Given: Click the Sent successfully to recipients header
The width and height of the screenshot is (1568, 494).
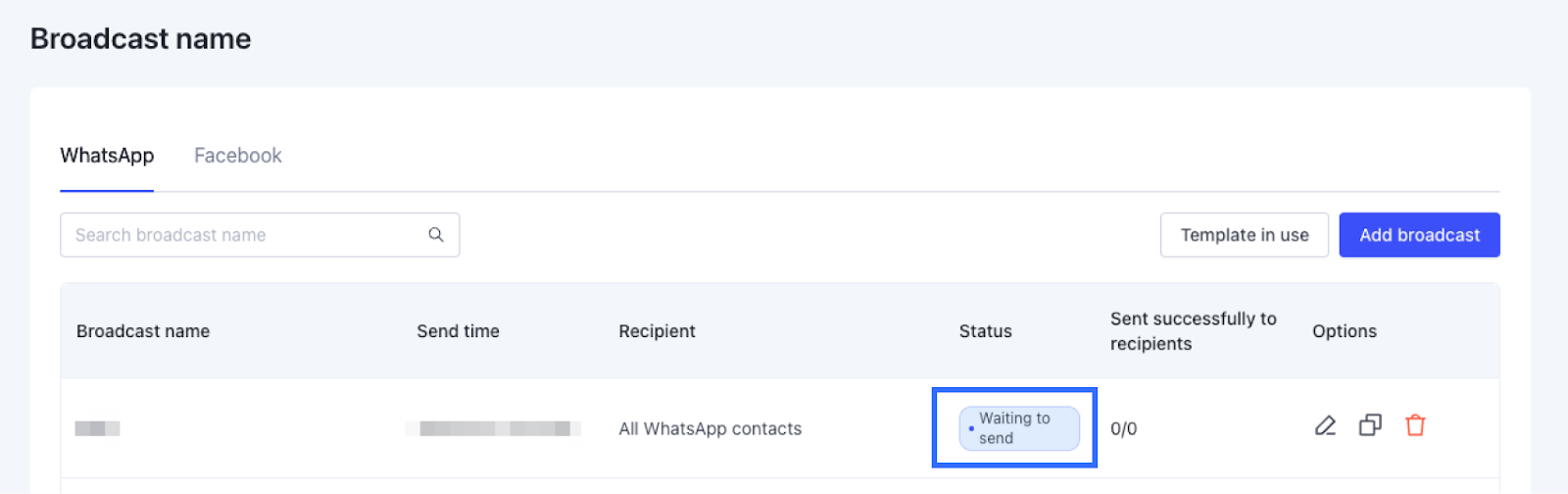Looking at the screenshot, I should (x=1193, y=331).
